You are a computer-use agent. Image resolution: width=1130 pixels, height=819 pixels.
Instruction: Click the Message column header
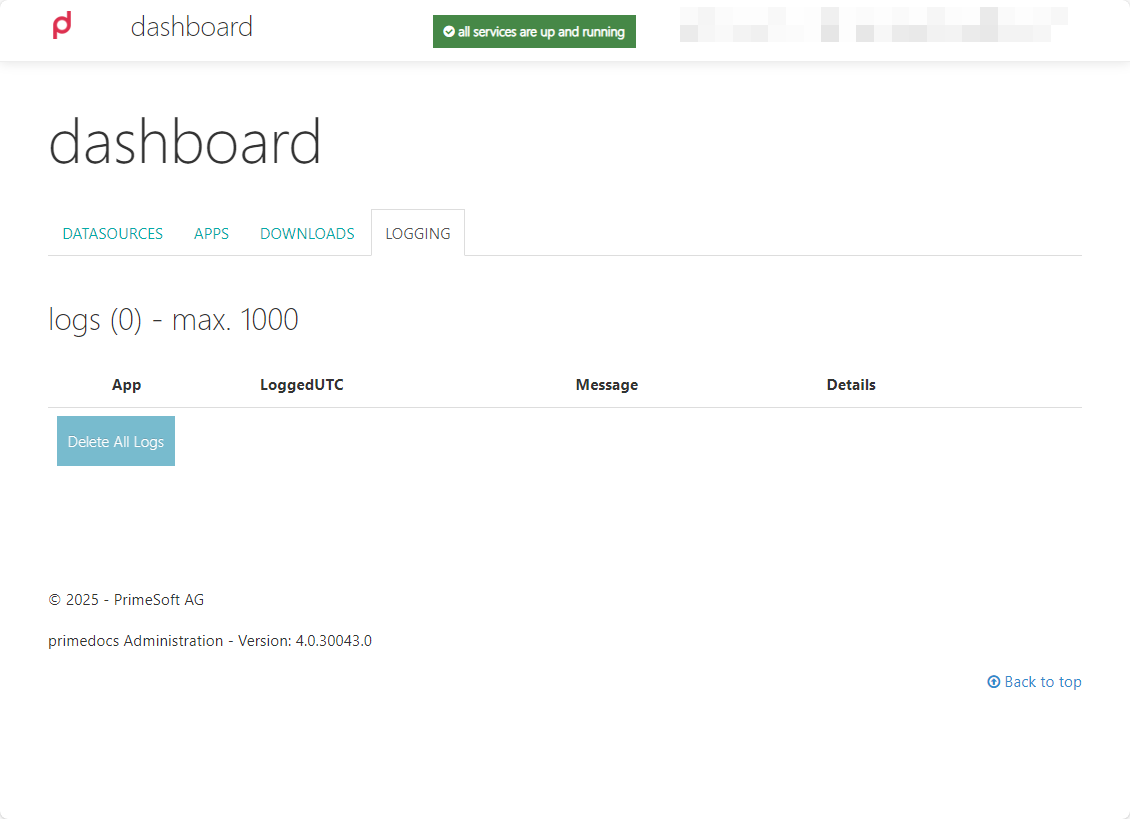pos(607,385)
